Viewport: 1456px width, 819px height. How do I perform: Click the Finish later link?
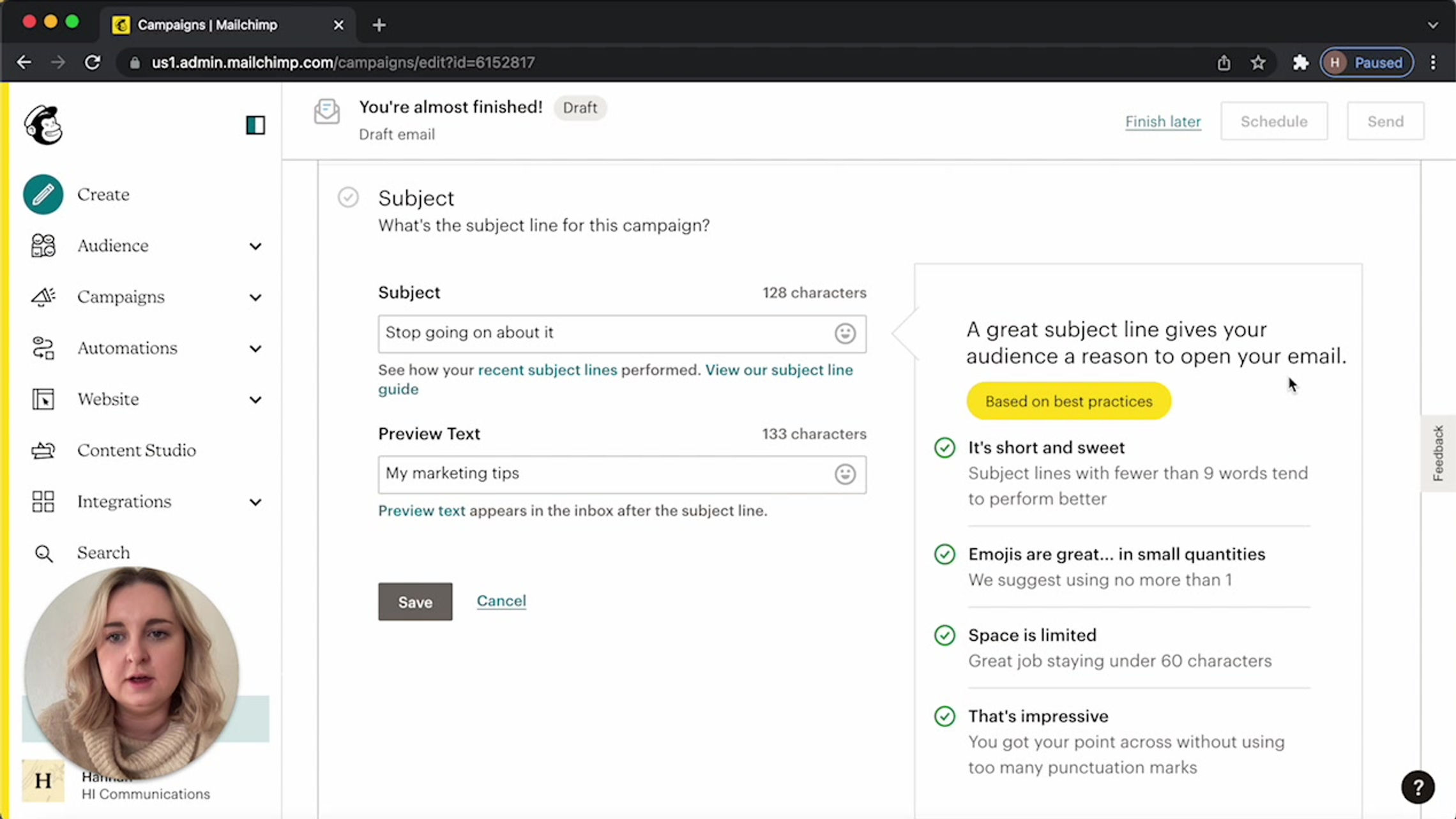pos(1163,121)
